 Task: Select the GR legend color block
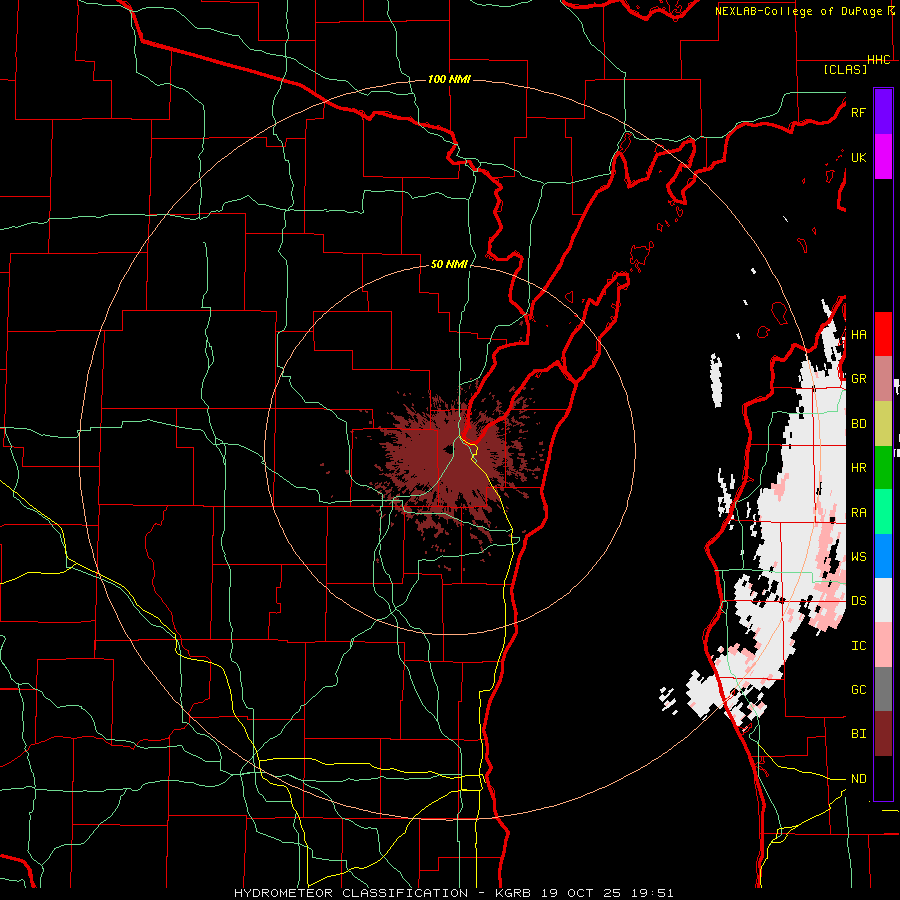pos(883,378)
